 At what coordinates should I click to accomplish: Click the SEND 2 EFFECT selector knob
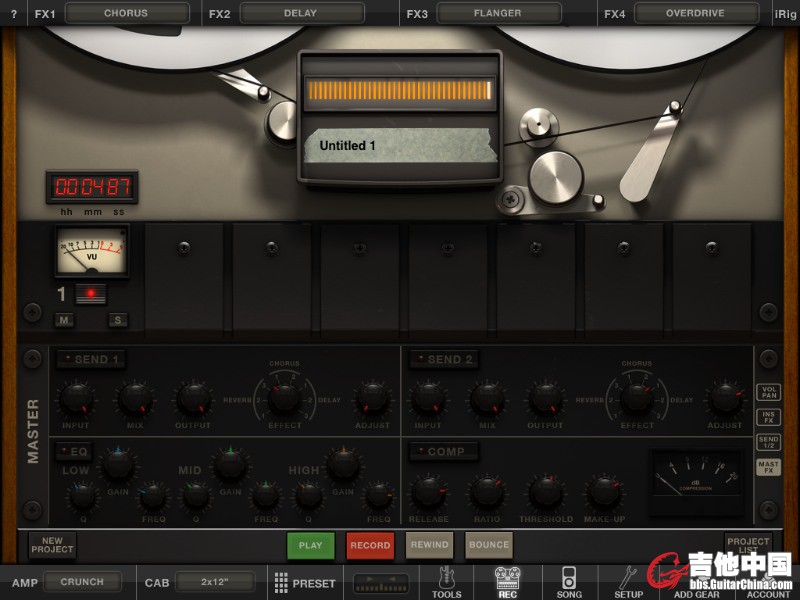click(637, 398)
